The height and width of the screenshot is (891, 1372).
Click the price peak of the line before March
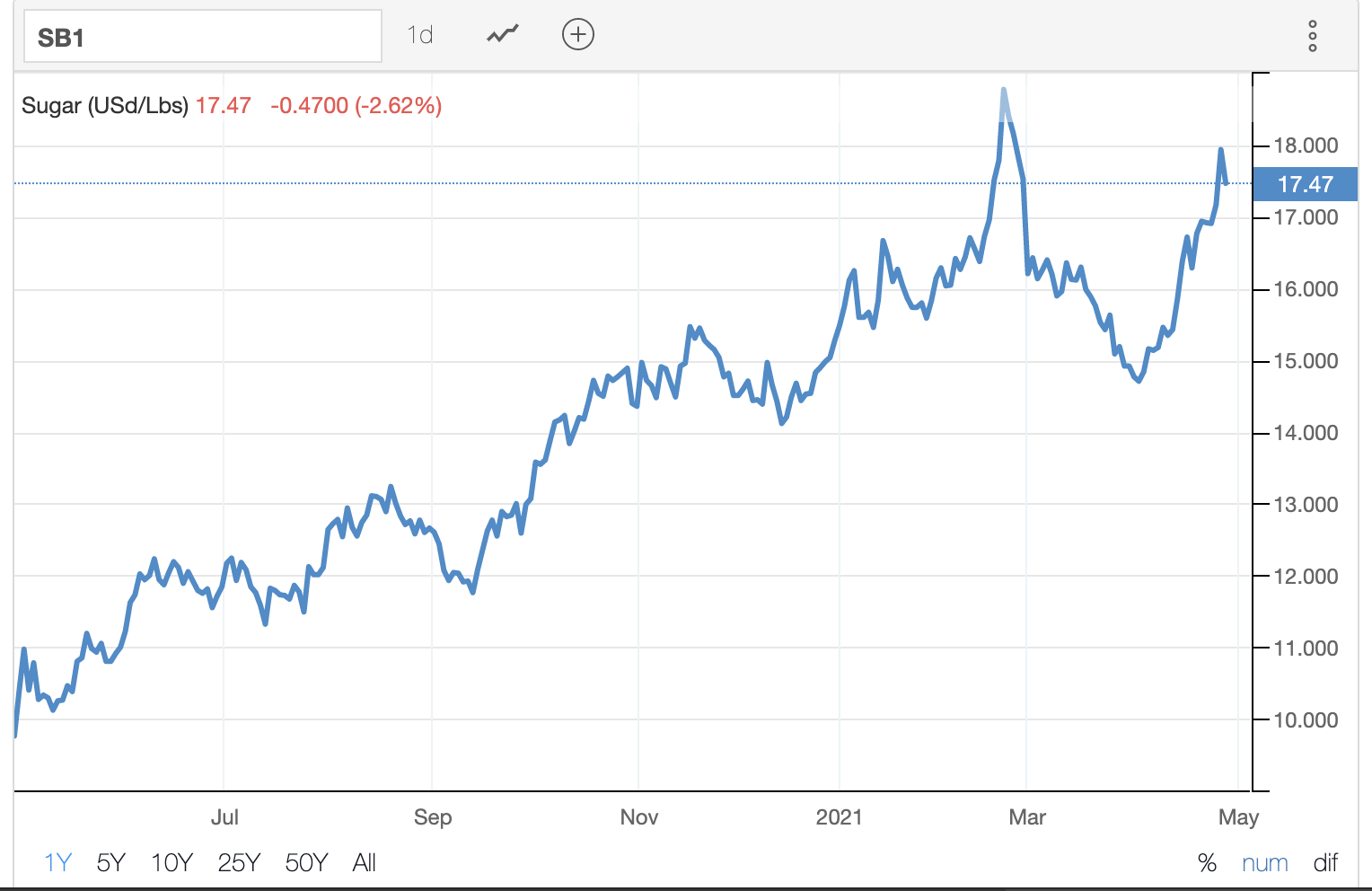1003,90
